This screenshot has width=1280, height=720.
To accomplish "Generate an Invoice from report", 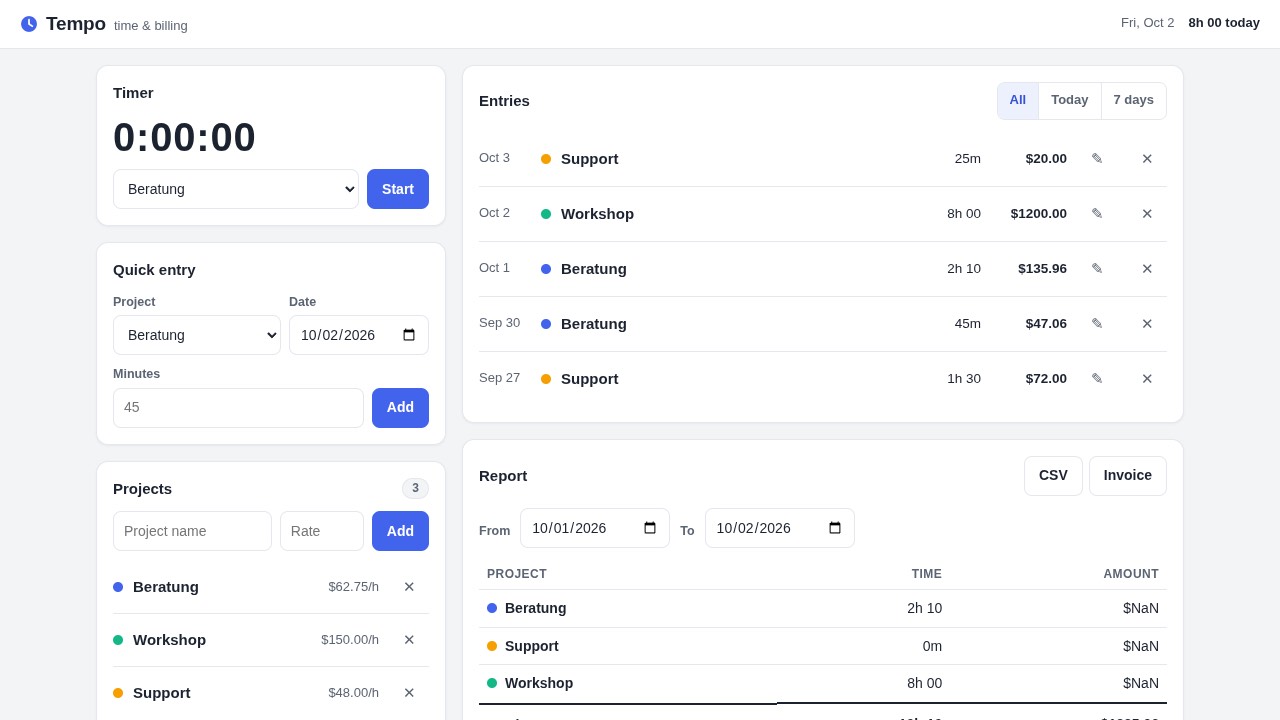I will point(1128,476).
